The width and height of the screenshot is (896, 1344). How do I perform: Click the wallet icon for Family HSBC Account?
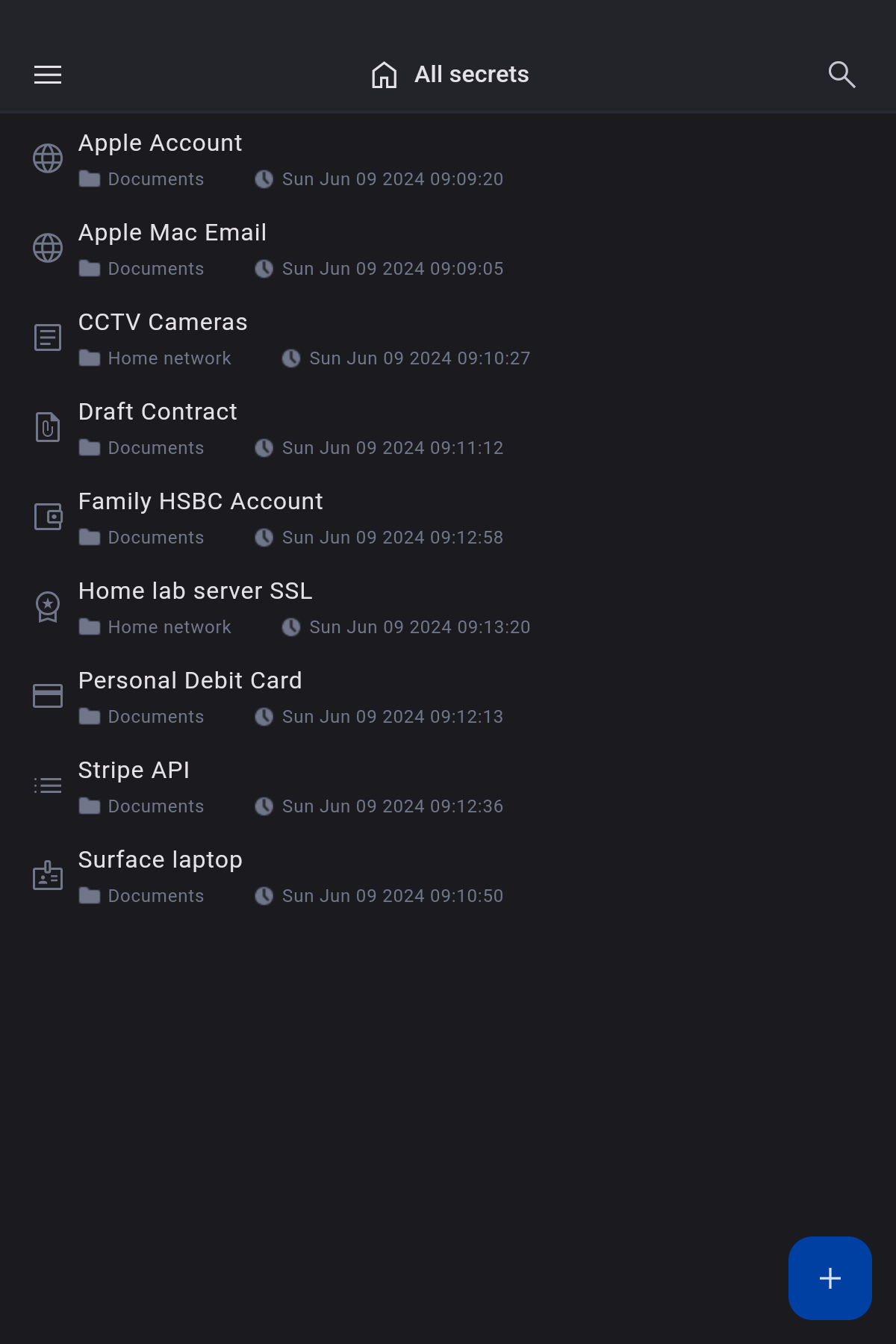pyautogui.click(x=48, y=517)
